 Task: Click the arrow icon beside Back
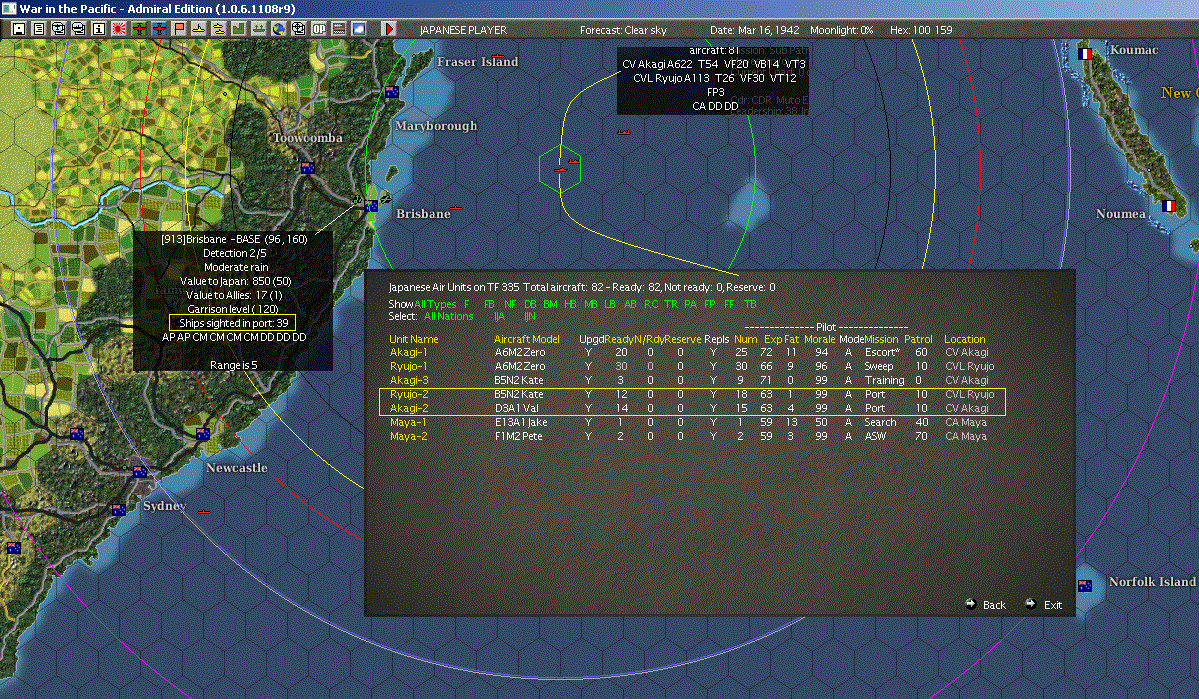tap(970, 603)
